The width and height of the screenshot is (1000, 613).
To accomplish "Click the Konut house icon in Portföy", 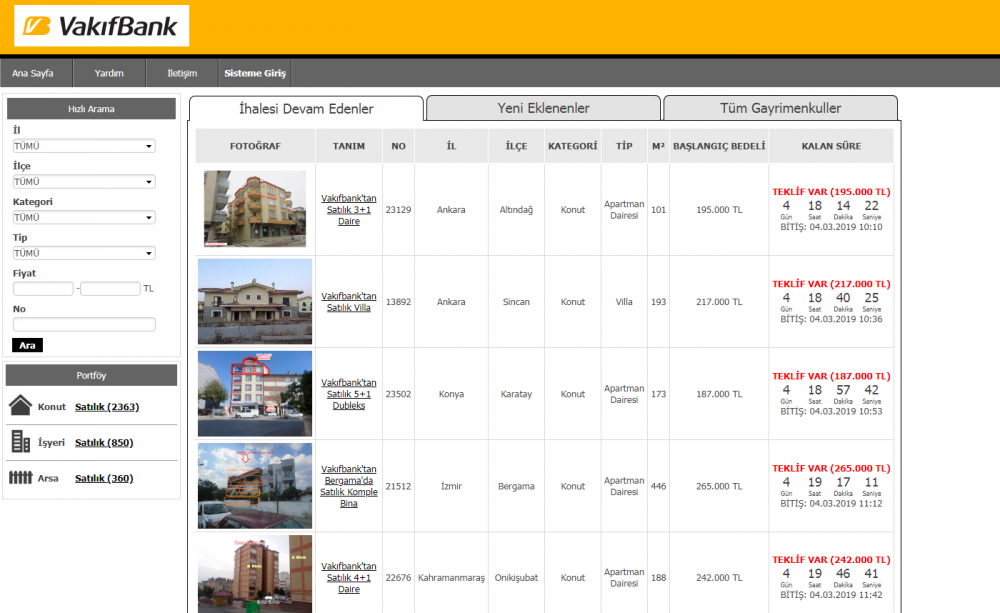I will pos(20,406).
